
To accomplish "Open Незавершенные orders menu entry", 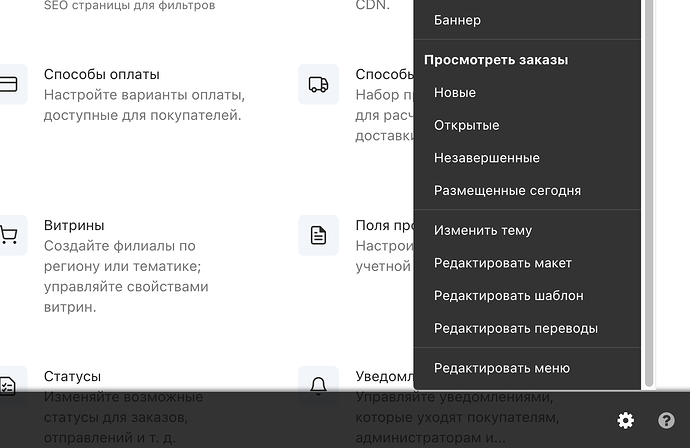I will [x=527, y=158].
